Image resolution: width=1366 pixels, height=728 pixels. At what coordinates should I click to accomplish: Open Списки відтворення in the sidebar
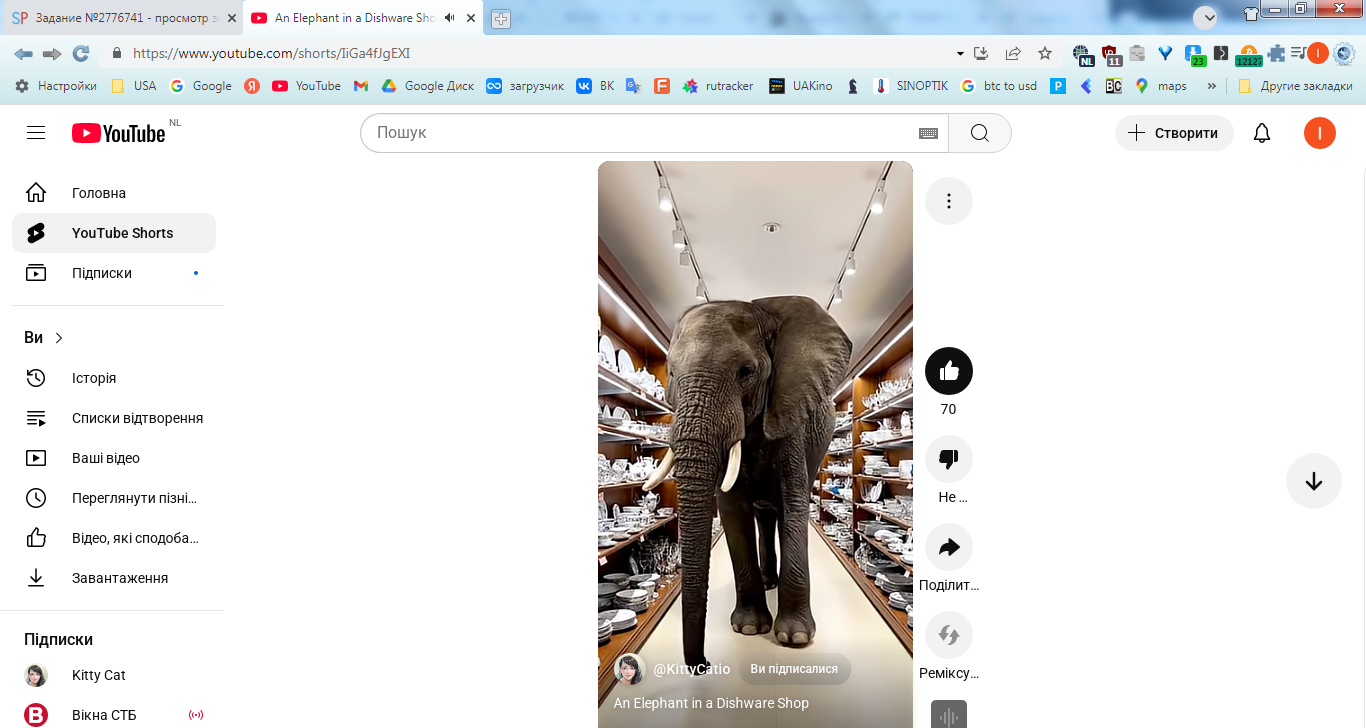[114, 418]
